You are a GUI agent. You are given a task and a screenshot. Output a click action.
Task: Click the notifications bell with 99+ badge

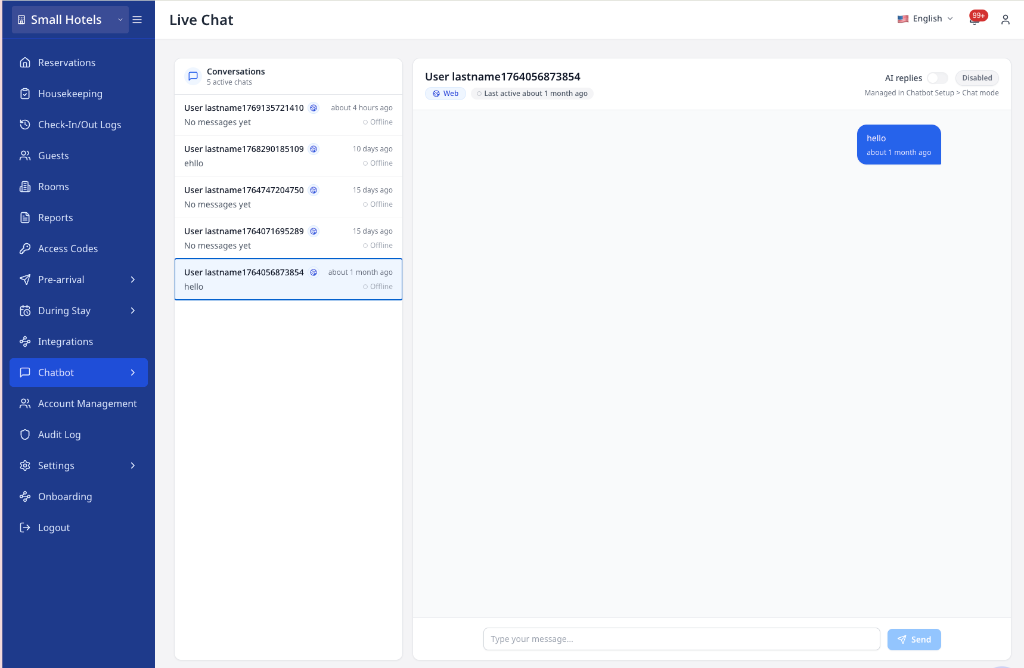pyautogui.click(x=973, y=18)
